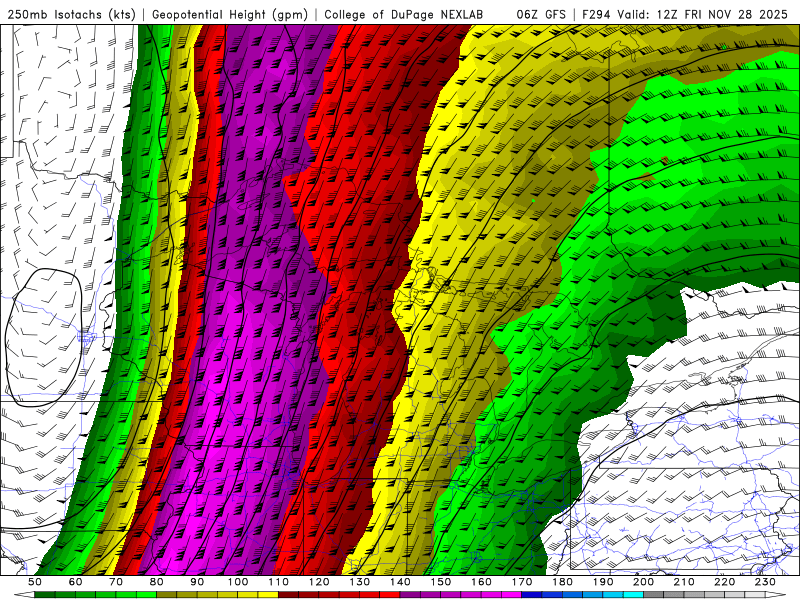This screenshot has height=600, width=800.
Task: Click the 'Valid: 12Z FRI NOV 28 2025' text
Action: pos(702,14)
